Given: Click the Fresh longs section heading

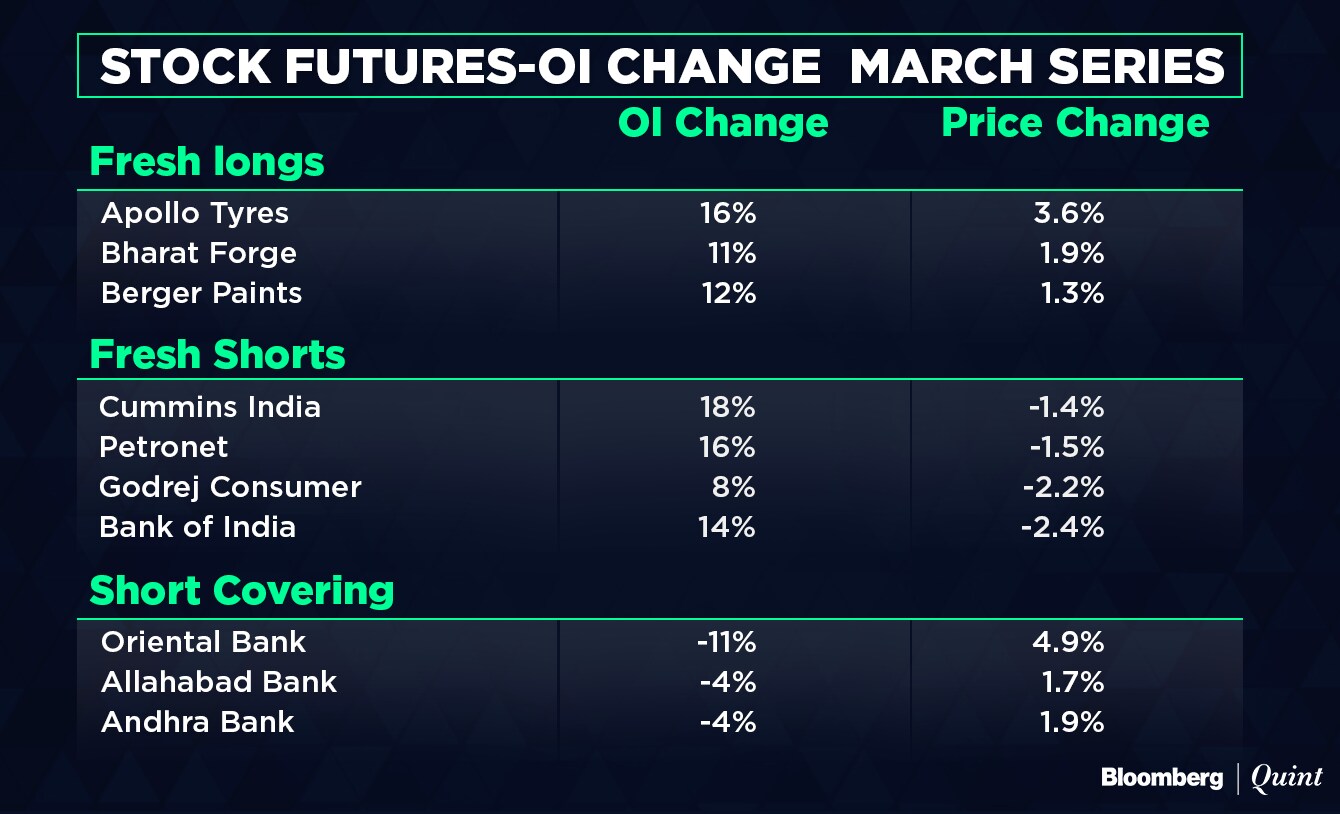Looking at the screenshot, I should (207, 162).
